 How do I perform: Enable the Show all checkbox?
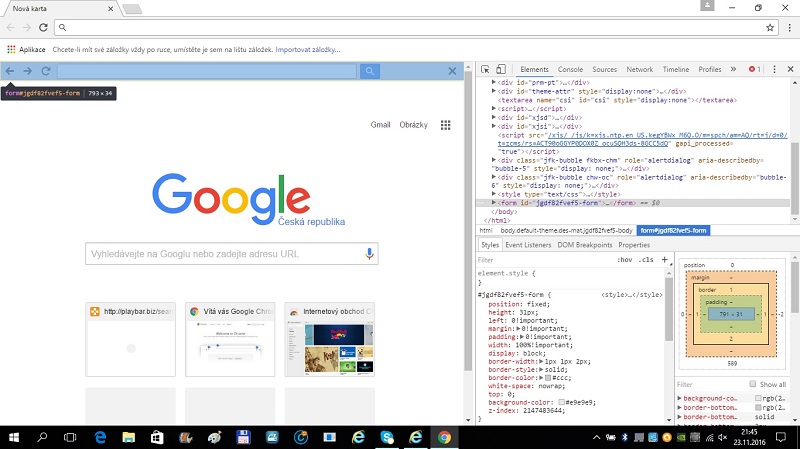tap(753, 384)
